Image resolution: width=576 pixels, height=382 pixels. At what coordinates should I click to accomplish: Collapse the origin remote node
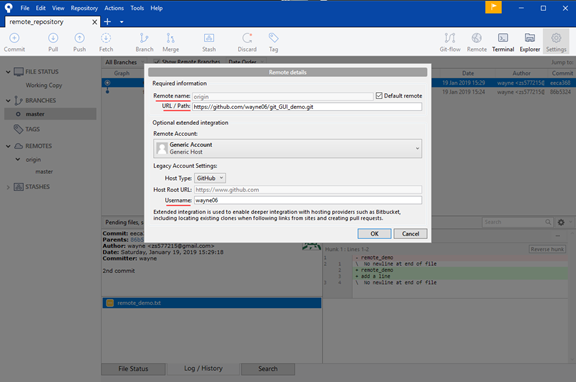[18, 159]
